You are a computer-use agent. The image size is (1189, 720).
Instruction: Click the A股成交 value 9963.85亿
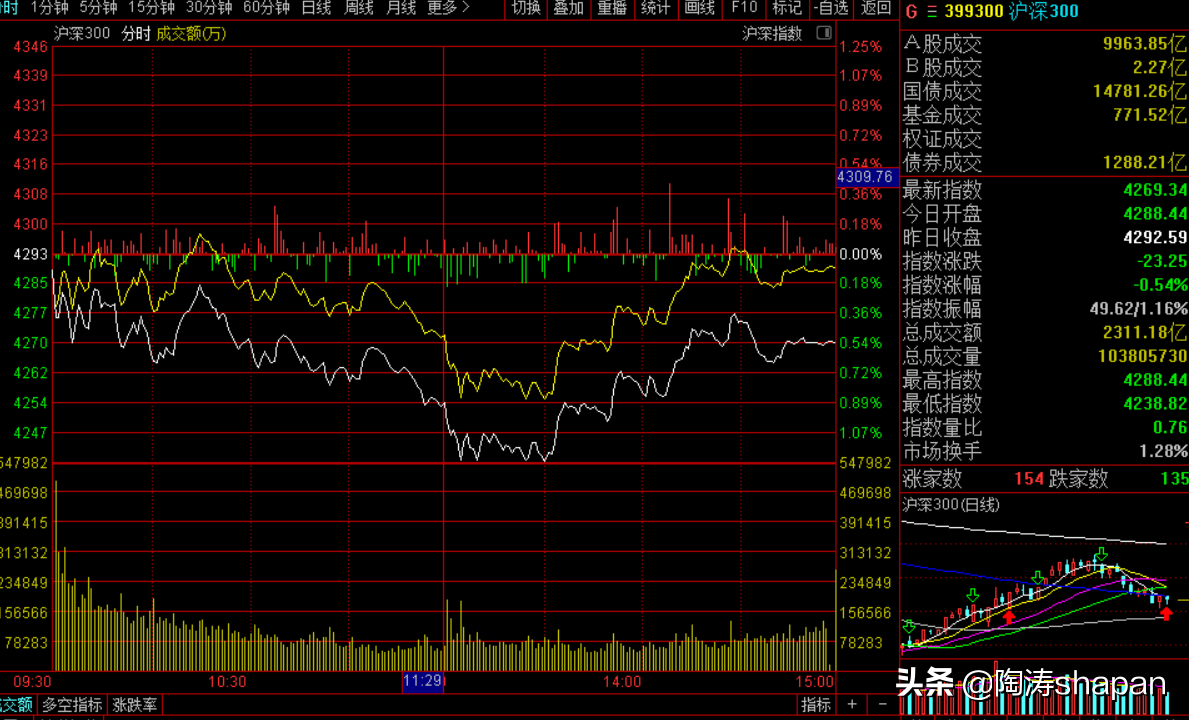(1144, 44)
